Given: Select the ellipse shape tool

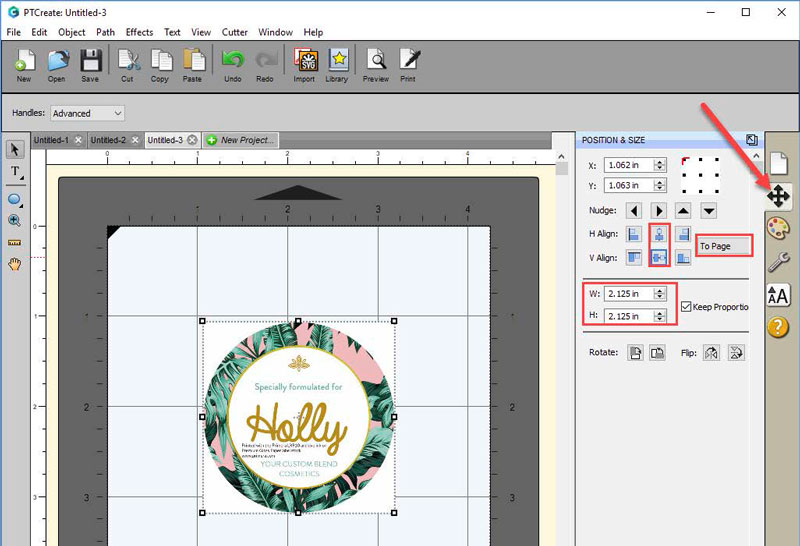Looking at the screenshot, I should click(14, 200).
